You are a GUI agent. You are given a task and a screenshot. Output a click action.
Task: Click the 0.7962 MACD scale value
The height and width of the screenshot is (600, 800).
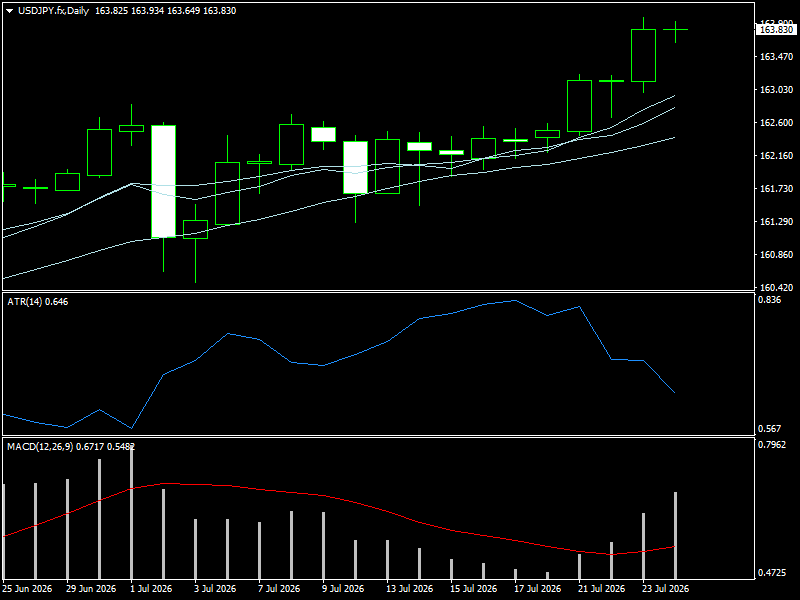coord(772,445)
